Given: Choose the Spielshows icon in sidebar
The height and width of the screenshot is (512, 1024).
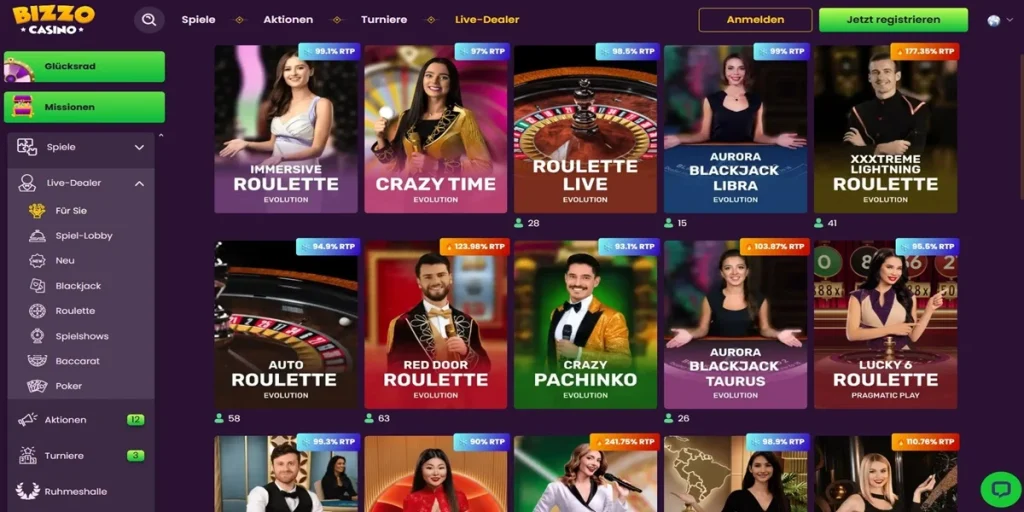Looking at the screenshot, I should point(37,336).
